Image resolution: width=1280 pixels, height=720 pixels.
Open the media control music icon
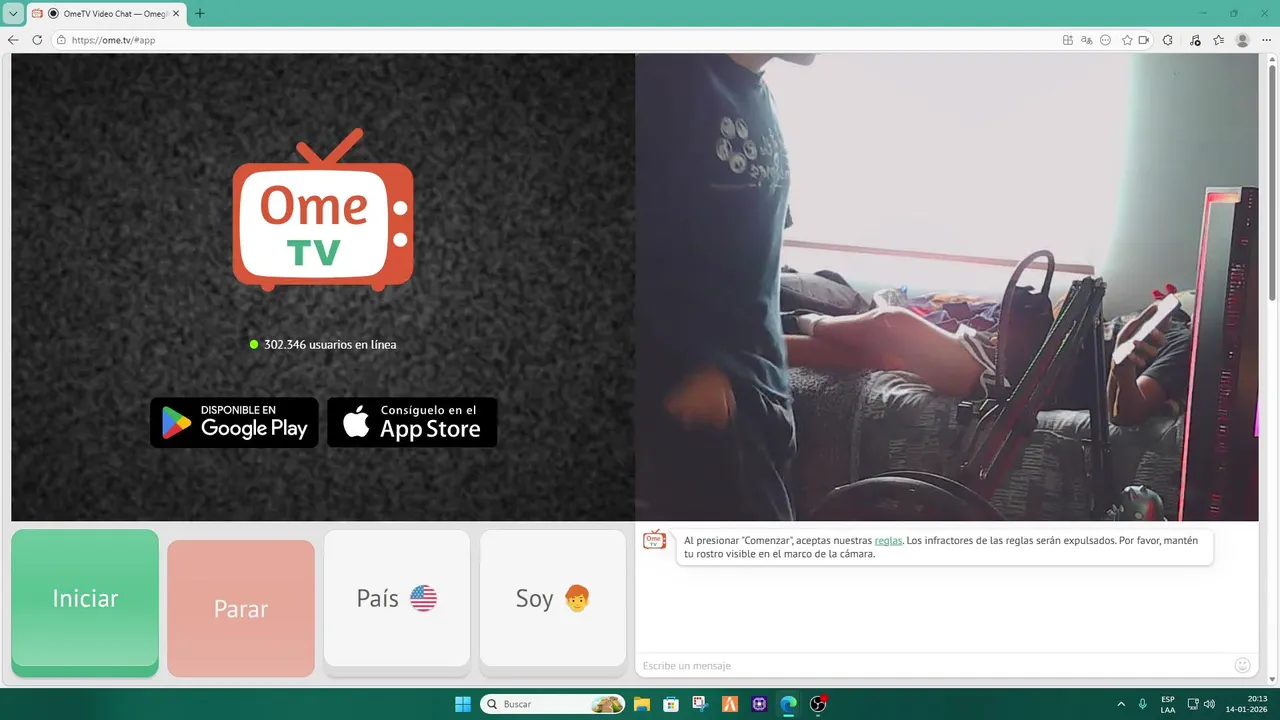[1195, 40]
